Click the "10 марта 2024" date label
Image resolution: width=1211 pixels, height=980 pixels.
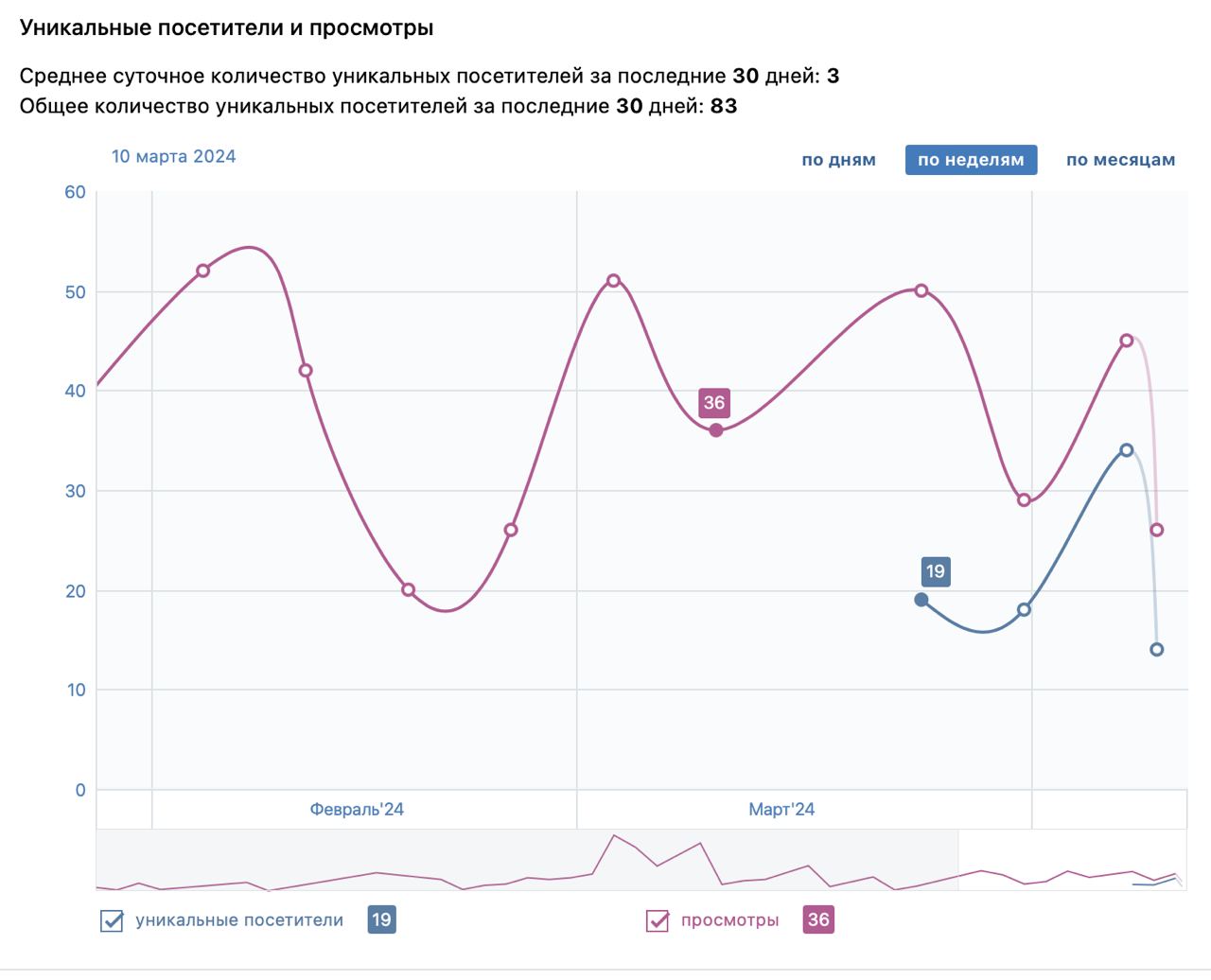174,157
